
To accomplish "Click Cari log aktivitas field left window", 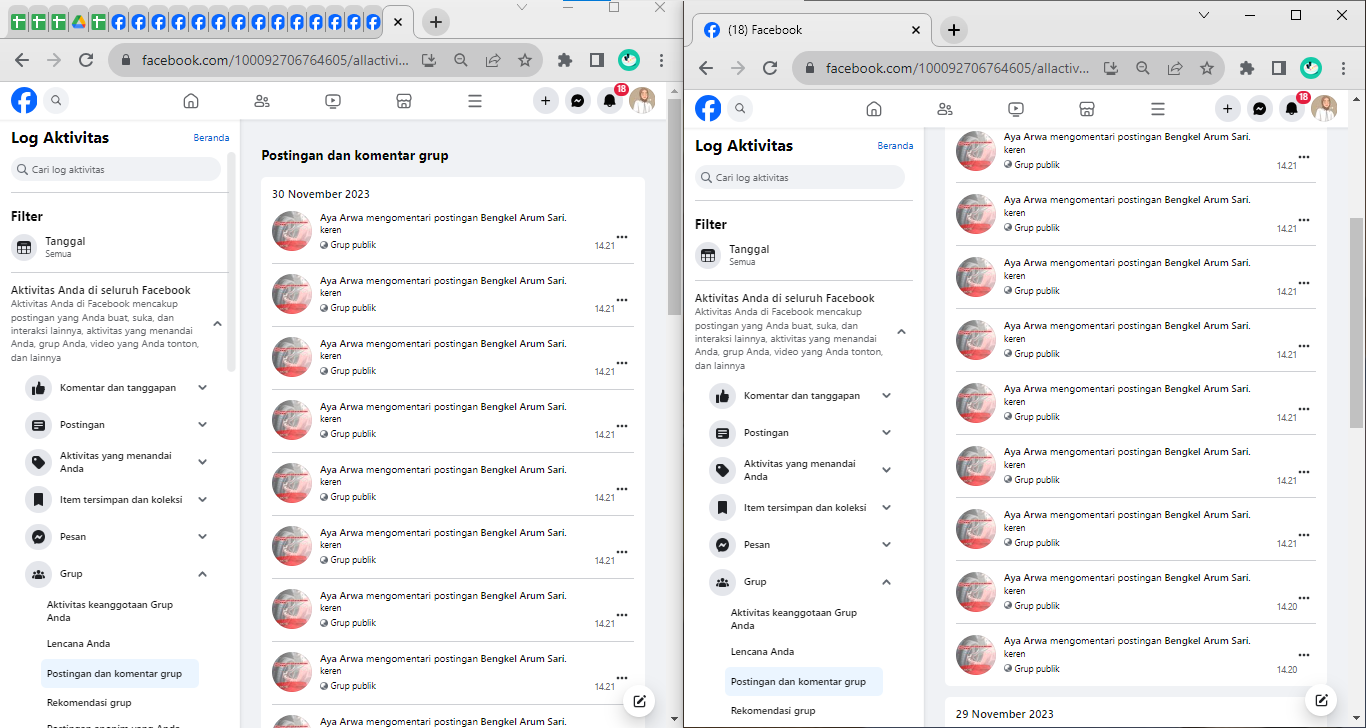I will (x=116, y=170).
